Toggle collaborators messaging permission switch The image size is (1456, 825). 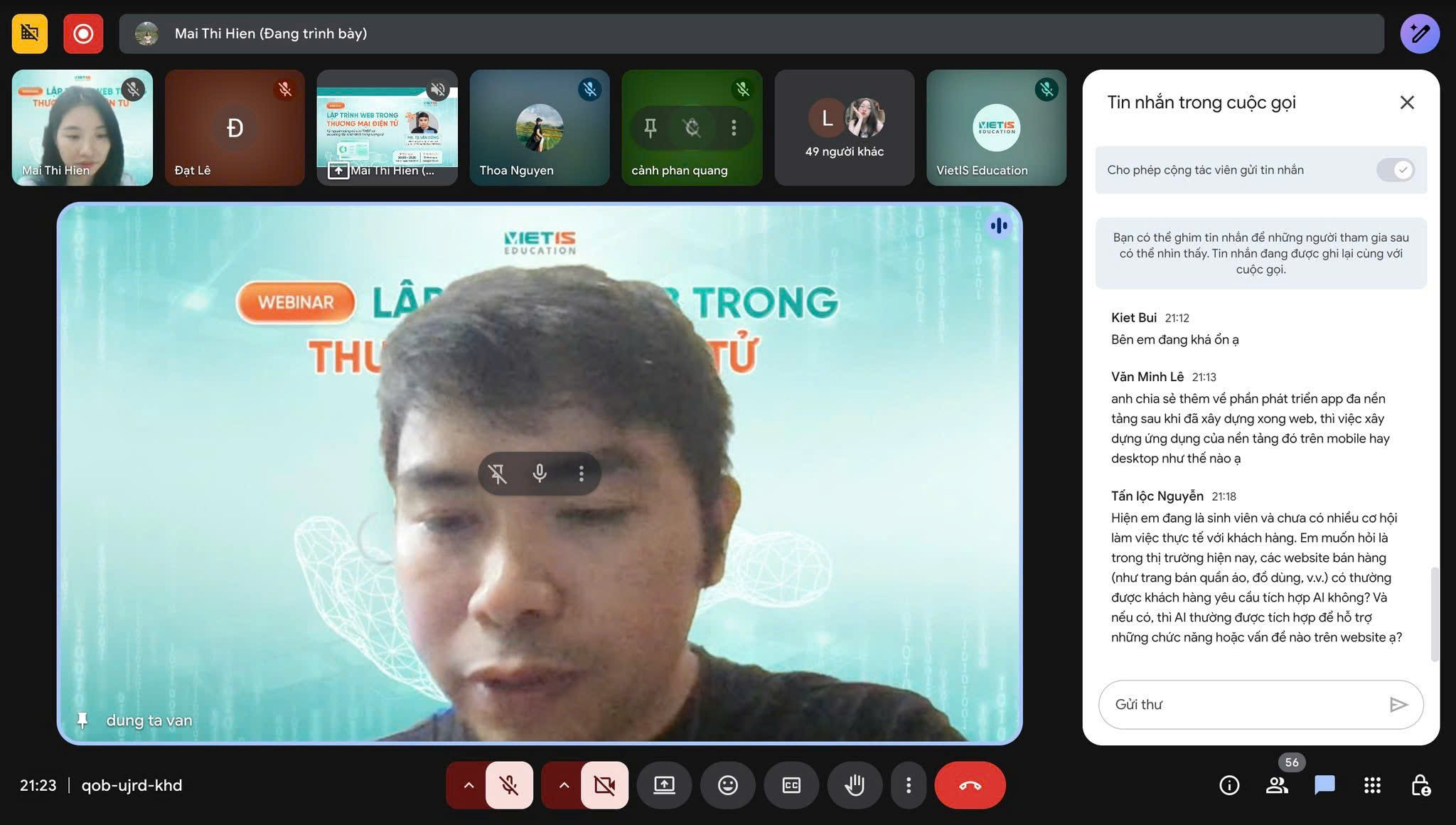point(1395,170)
